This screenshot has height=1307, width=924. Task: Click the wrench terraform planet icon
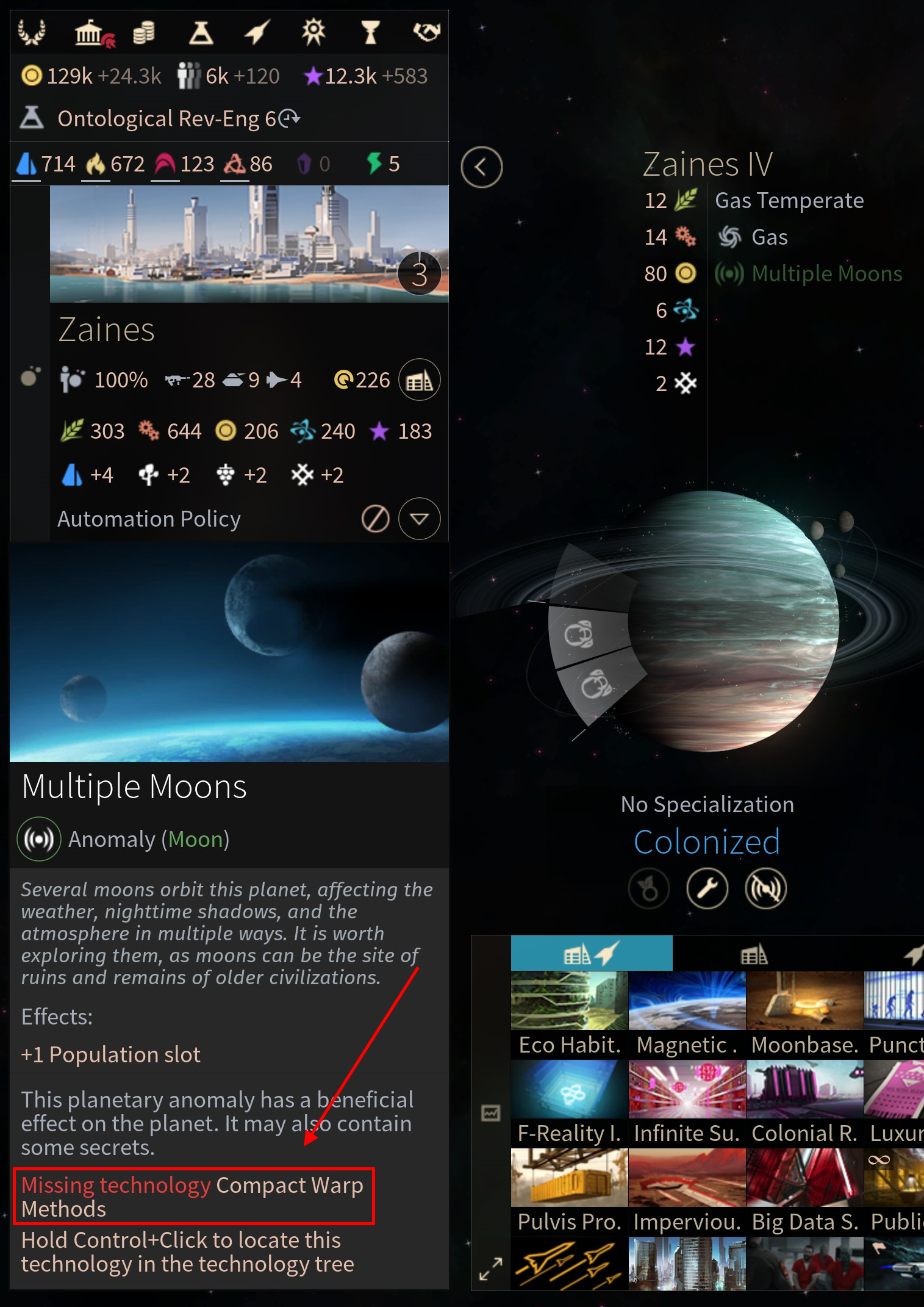tap(707, 888)
